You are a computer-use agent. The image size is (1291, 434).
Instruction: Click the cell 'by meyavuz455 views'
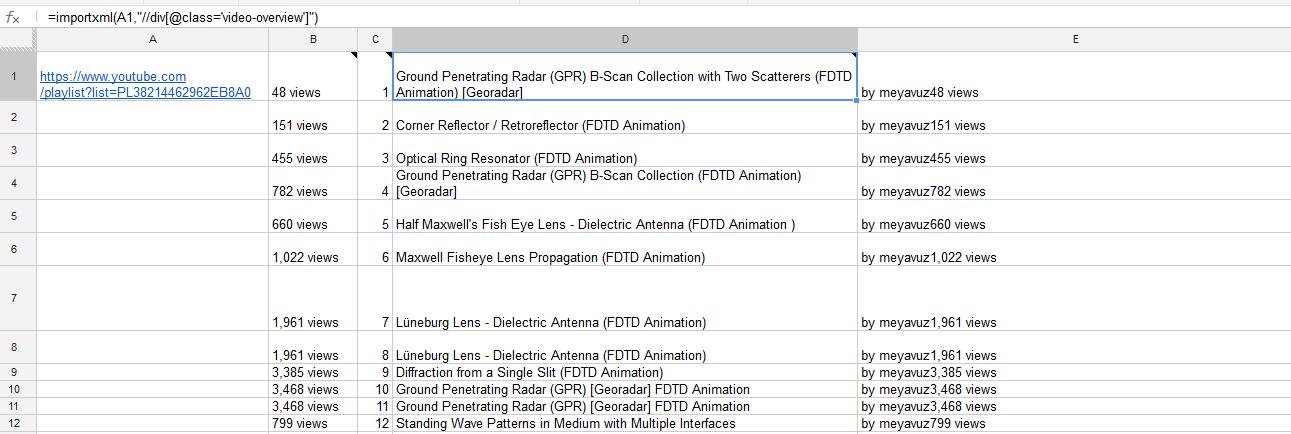1074,151
